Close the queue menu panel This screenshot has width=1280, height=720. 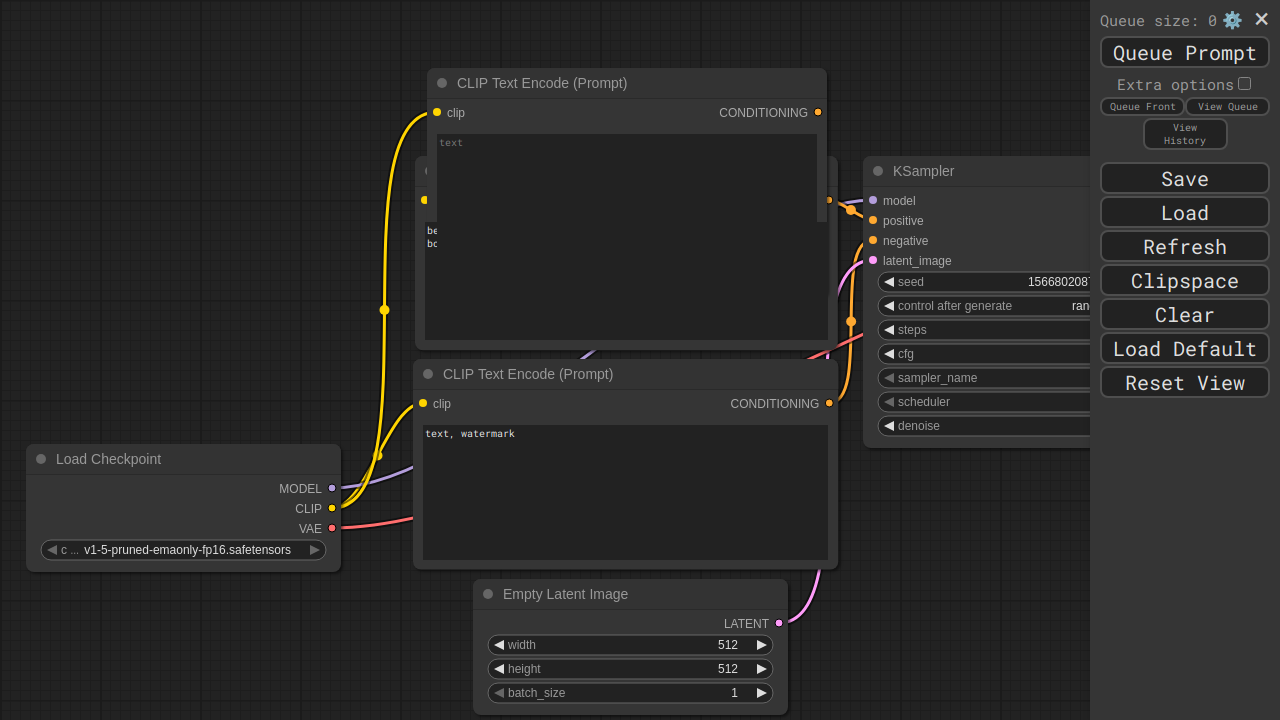pos(1261,19)
